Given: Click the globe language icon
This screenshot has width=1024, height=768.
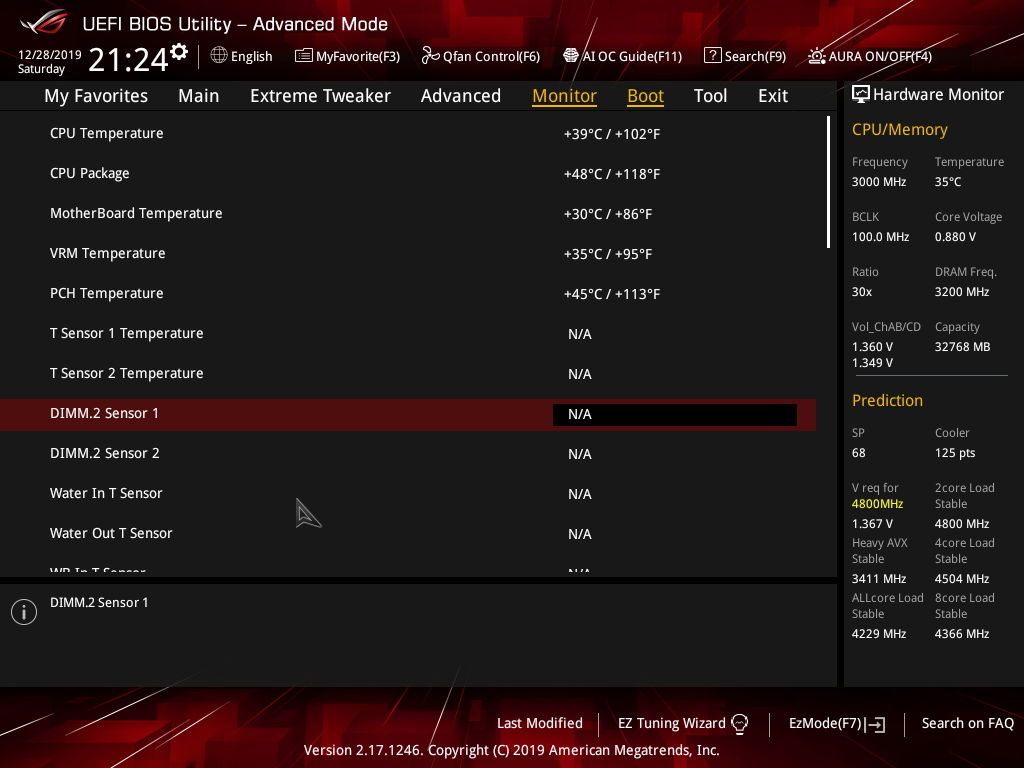Looking at the screenshot, I should (x=219, y=55).
